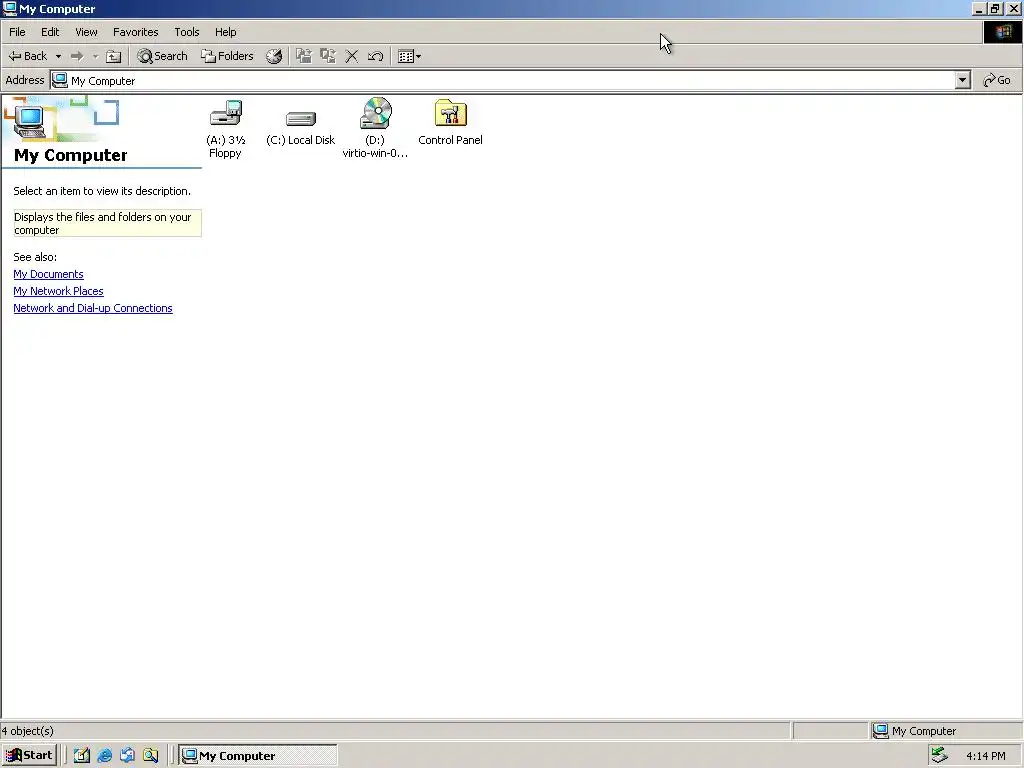Click the large My Computer heading in the left pane
The height and width of the screenshot is (768, 1024).
71,155
